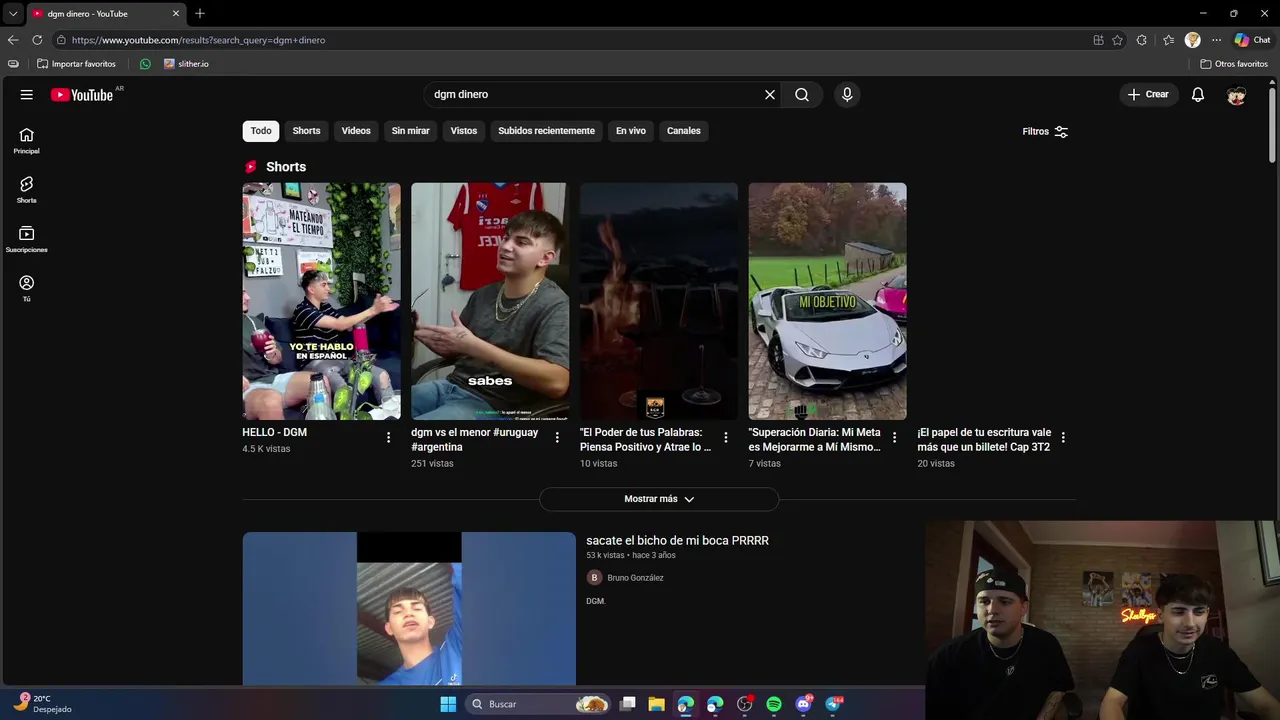Select the Vistos filter chip
This screenshot has width=1280, height=720.
coord(464,131)
